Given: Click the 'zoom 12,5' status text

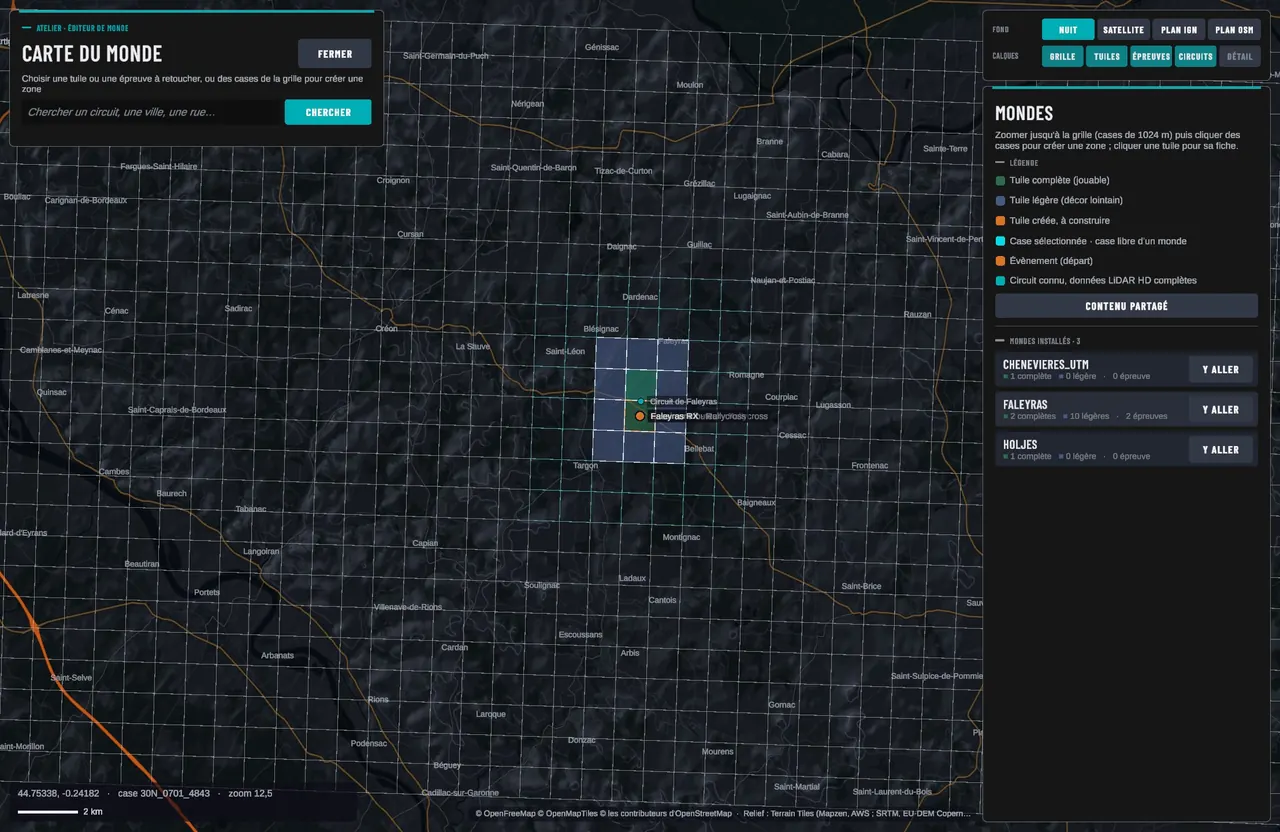Looking at the screenshot, I should tap(250, 794).
